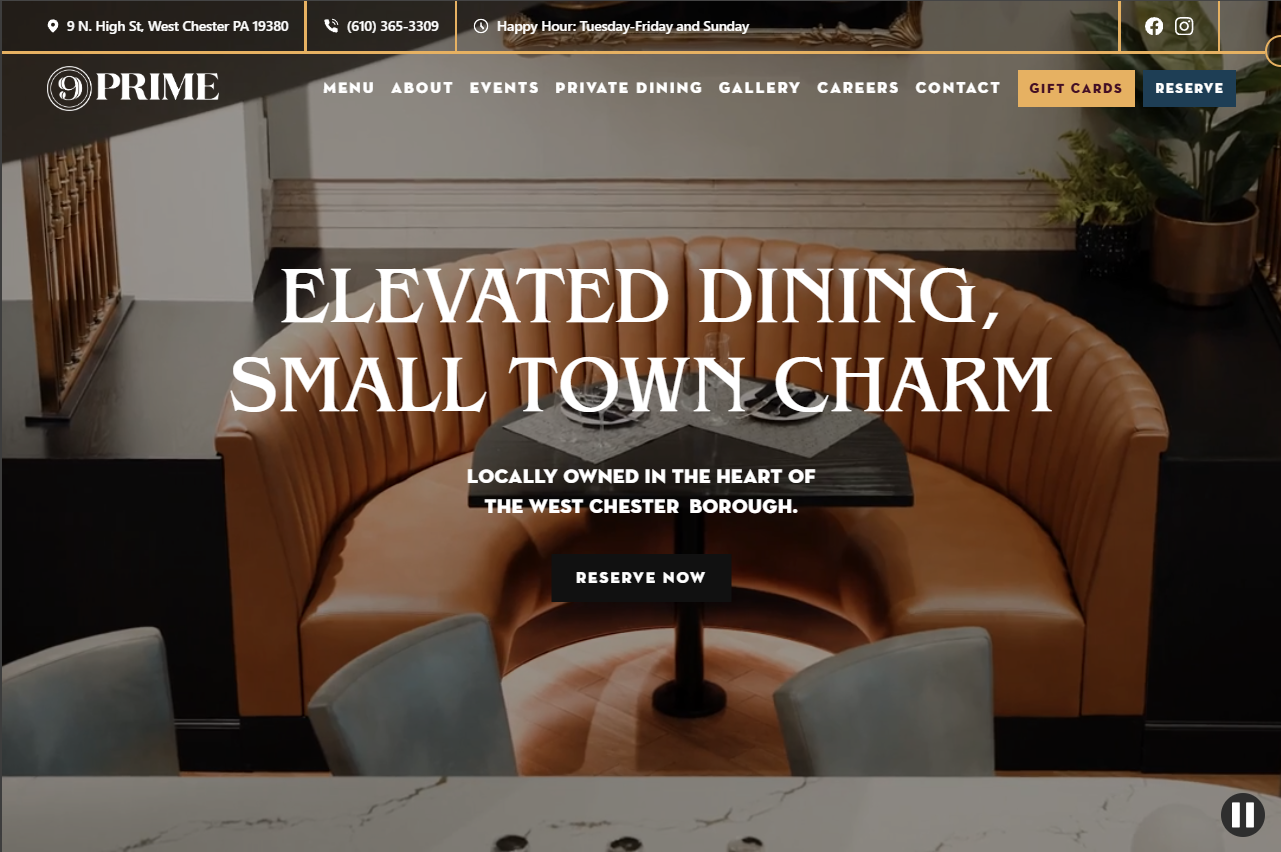Call the (610) 365-3309 phone link
Screen dimensions: 1281x852
click(393, 26)
